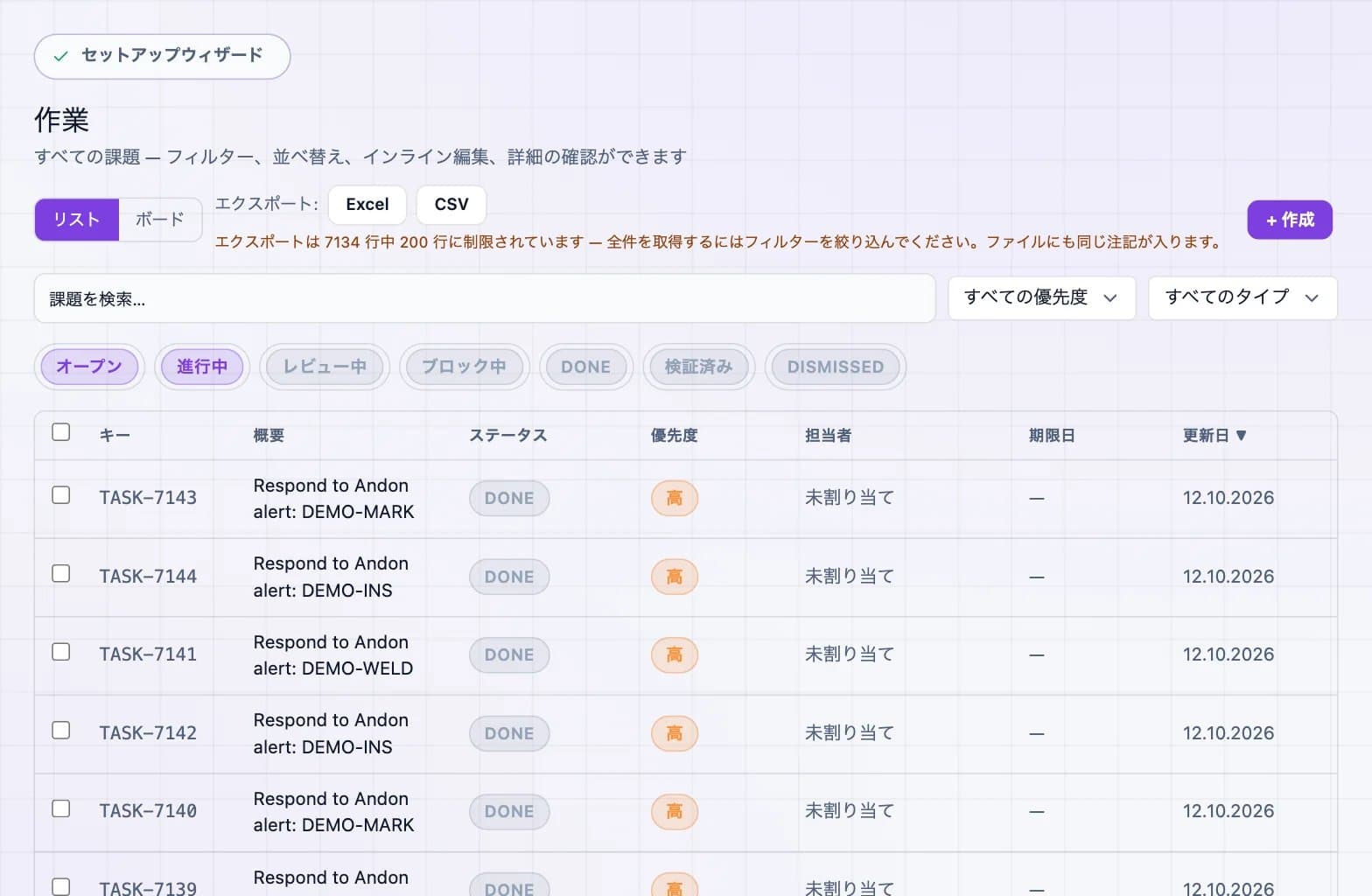The image size is (1372, 896).
Task: Open issue key TASK-7141
Action: tap(148, 654)
